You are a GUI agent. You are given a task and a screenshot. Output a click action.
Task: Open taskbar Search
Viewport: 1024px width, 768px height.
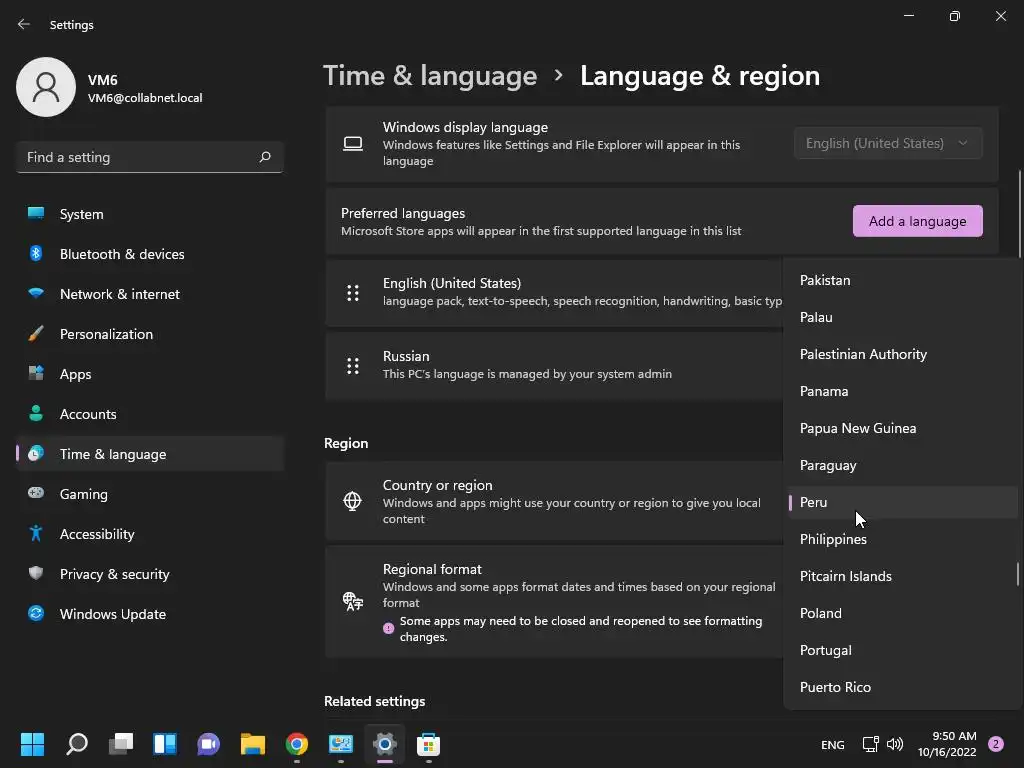pos(77,744)
